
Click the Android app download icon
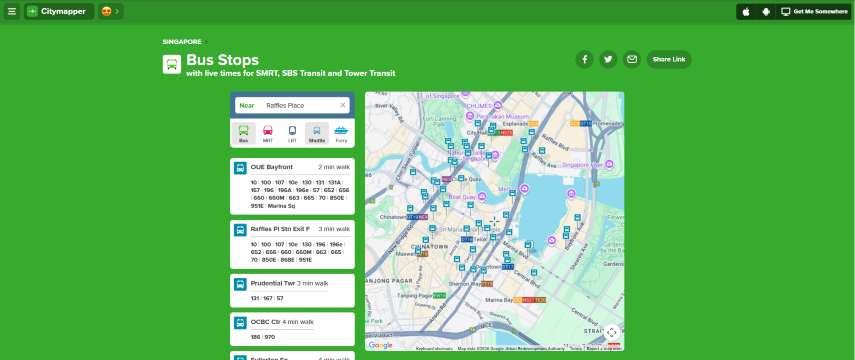point(766,11)
